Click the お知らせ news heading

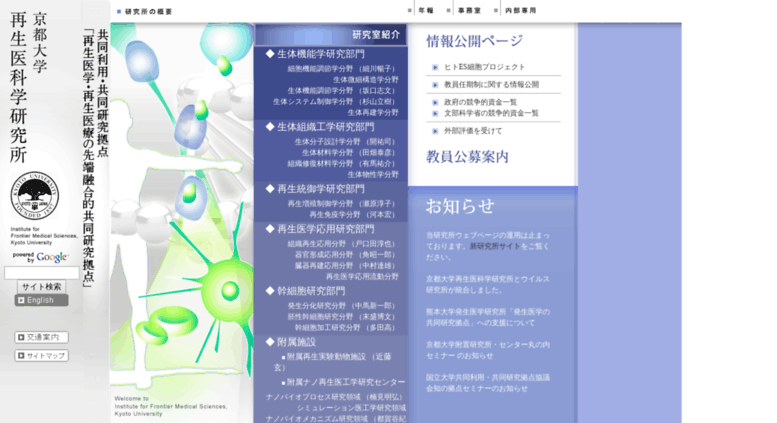click(460, 206)
